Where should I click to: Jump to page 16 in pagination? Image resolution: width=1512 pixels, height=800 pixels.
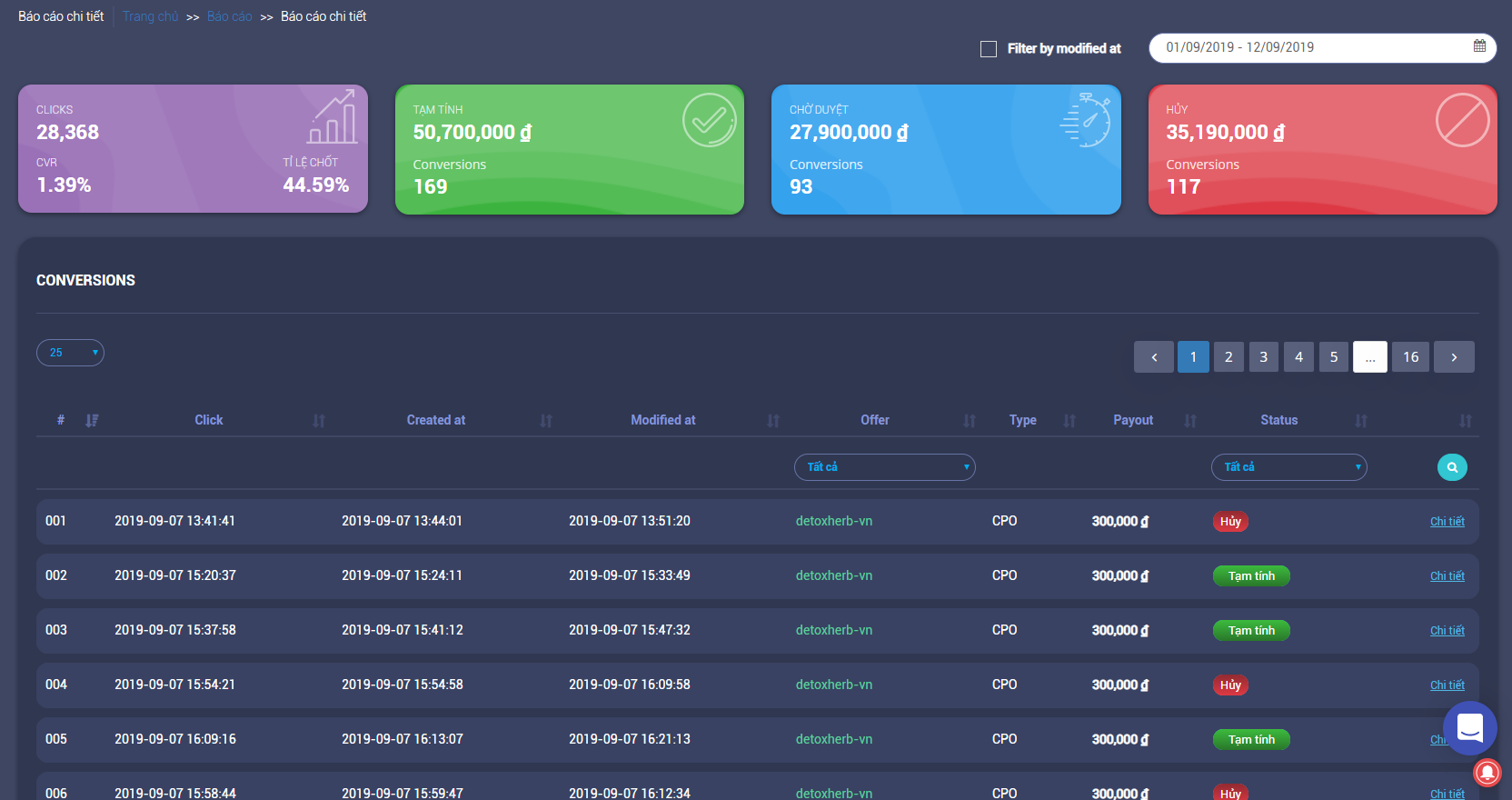click(1410, 357)
